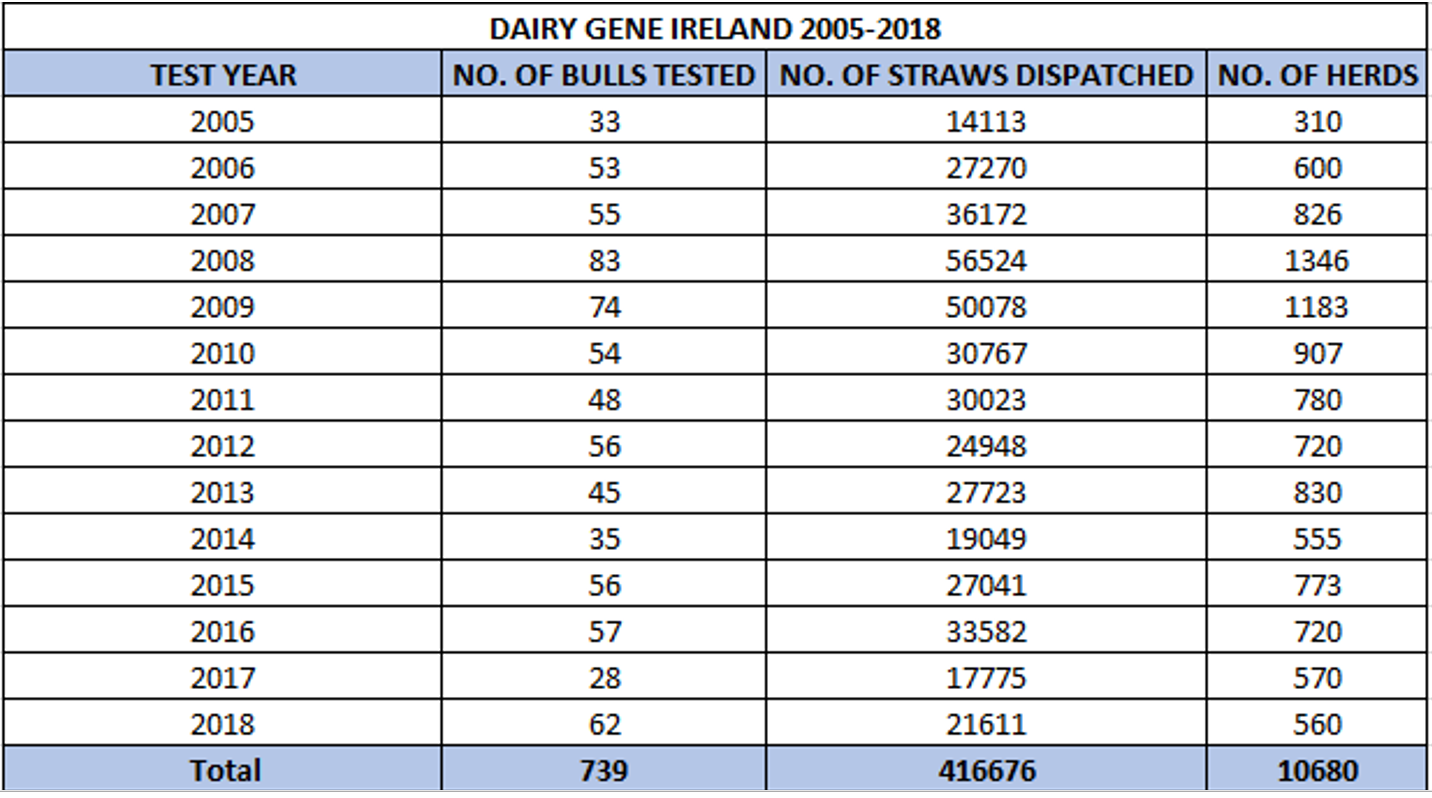Click total straws dispatched value 416676
This screenshot has height=798, width=1432.
pyautogui.click(x=986, y=771)
